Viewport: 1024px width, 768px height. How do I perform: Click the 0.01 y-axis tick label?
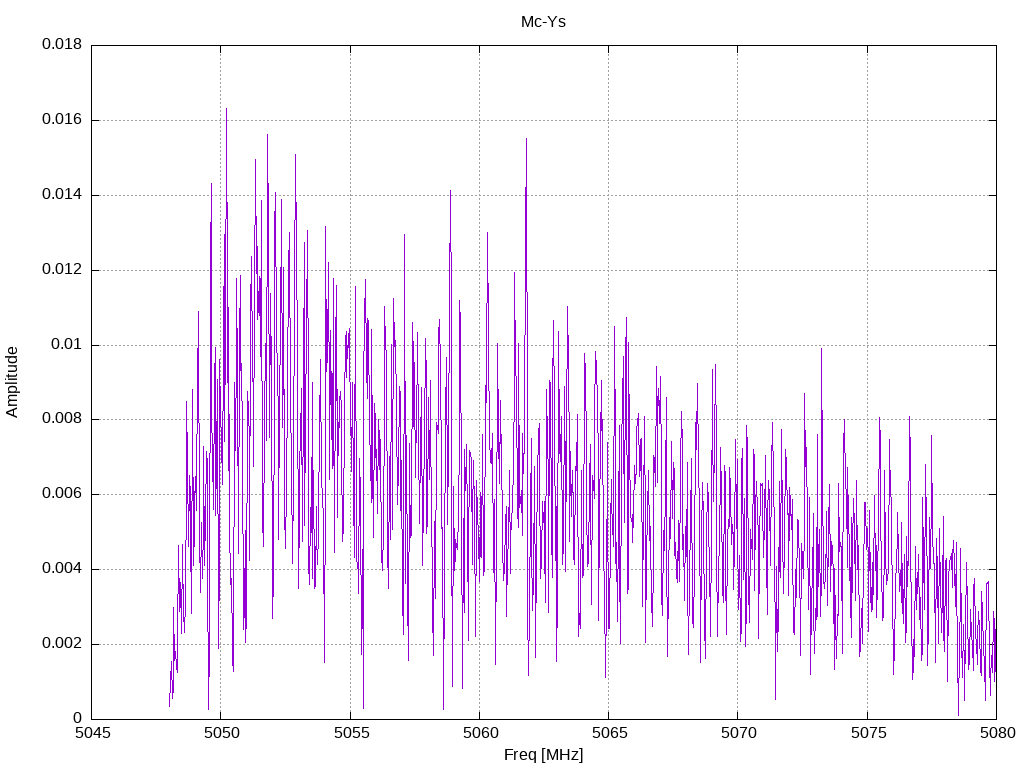(x=67, y=344)
